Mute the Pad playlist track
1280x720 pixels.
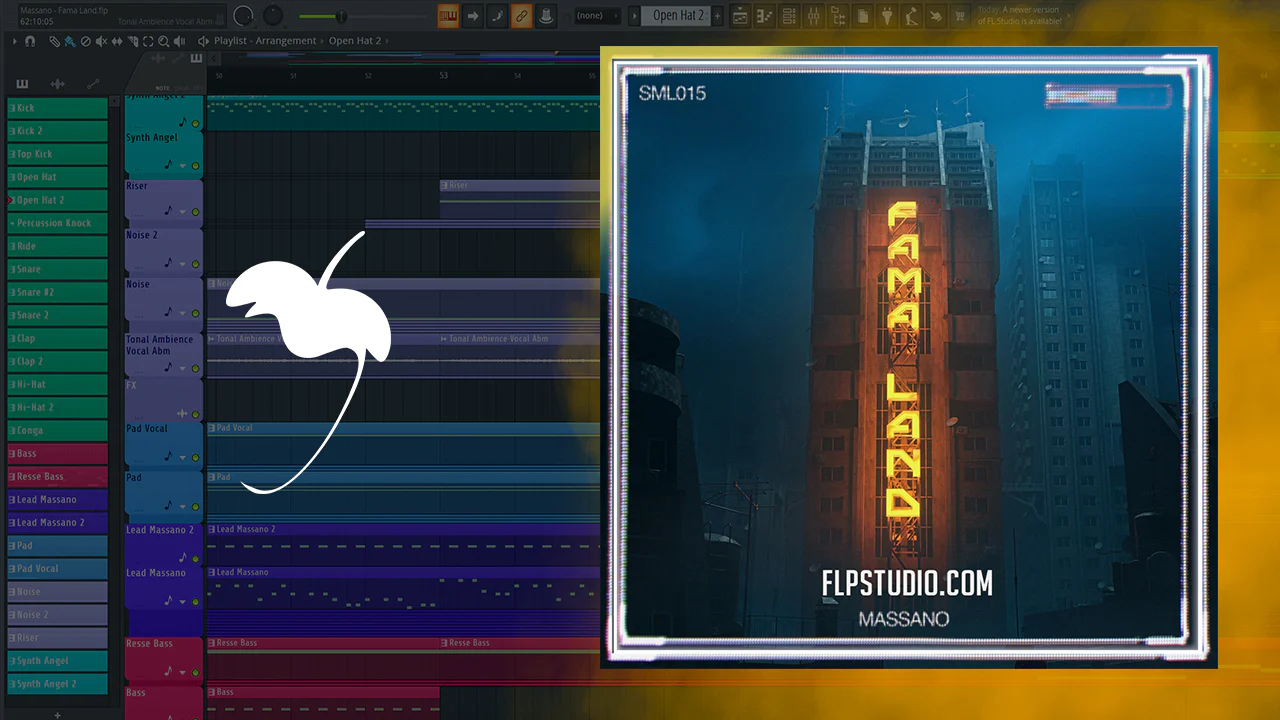(195, 507)
